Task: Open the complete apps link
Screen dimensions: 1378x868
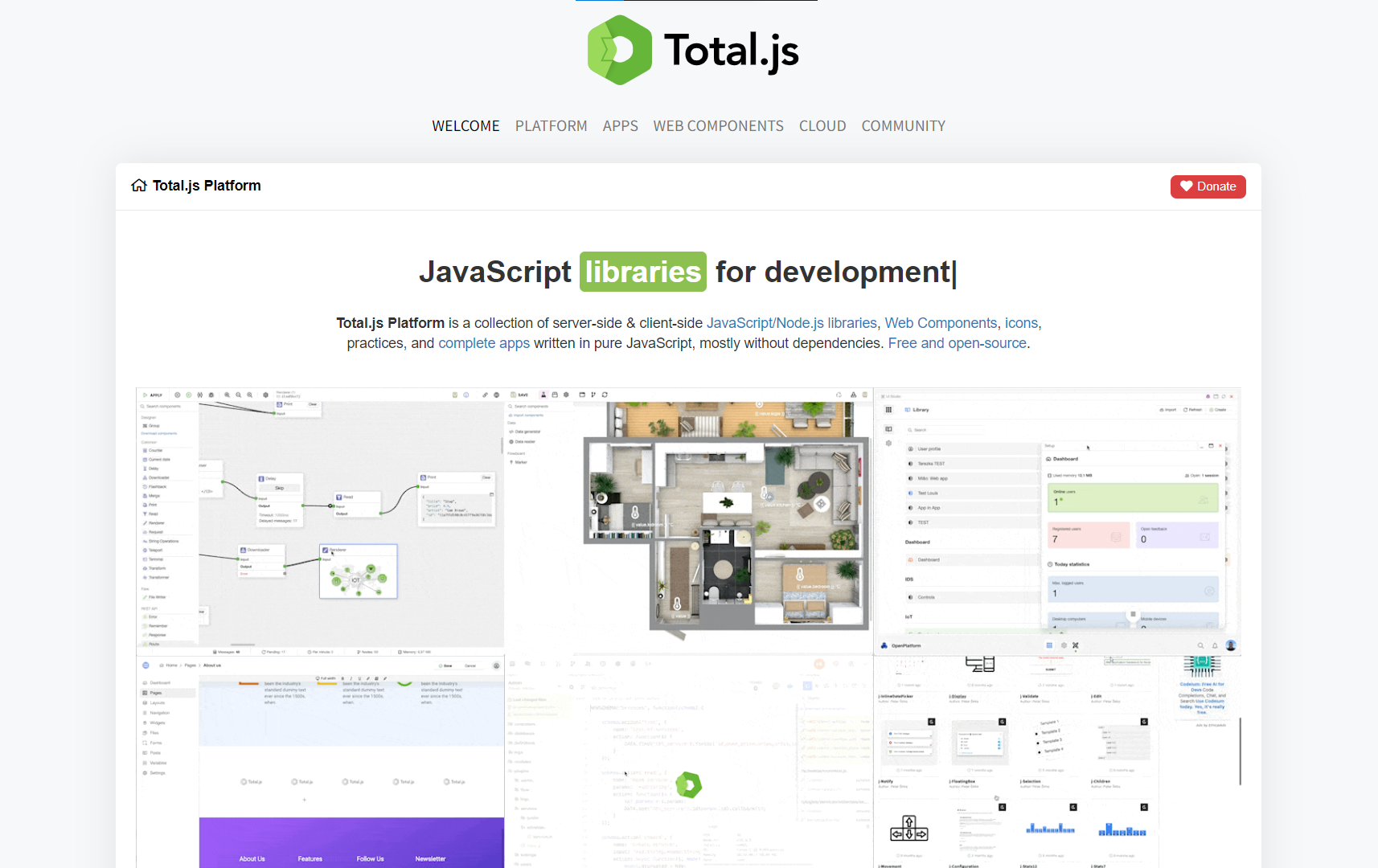Action: (483, 343)
